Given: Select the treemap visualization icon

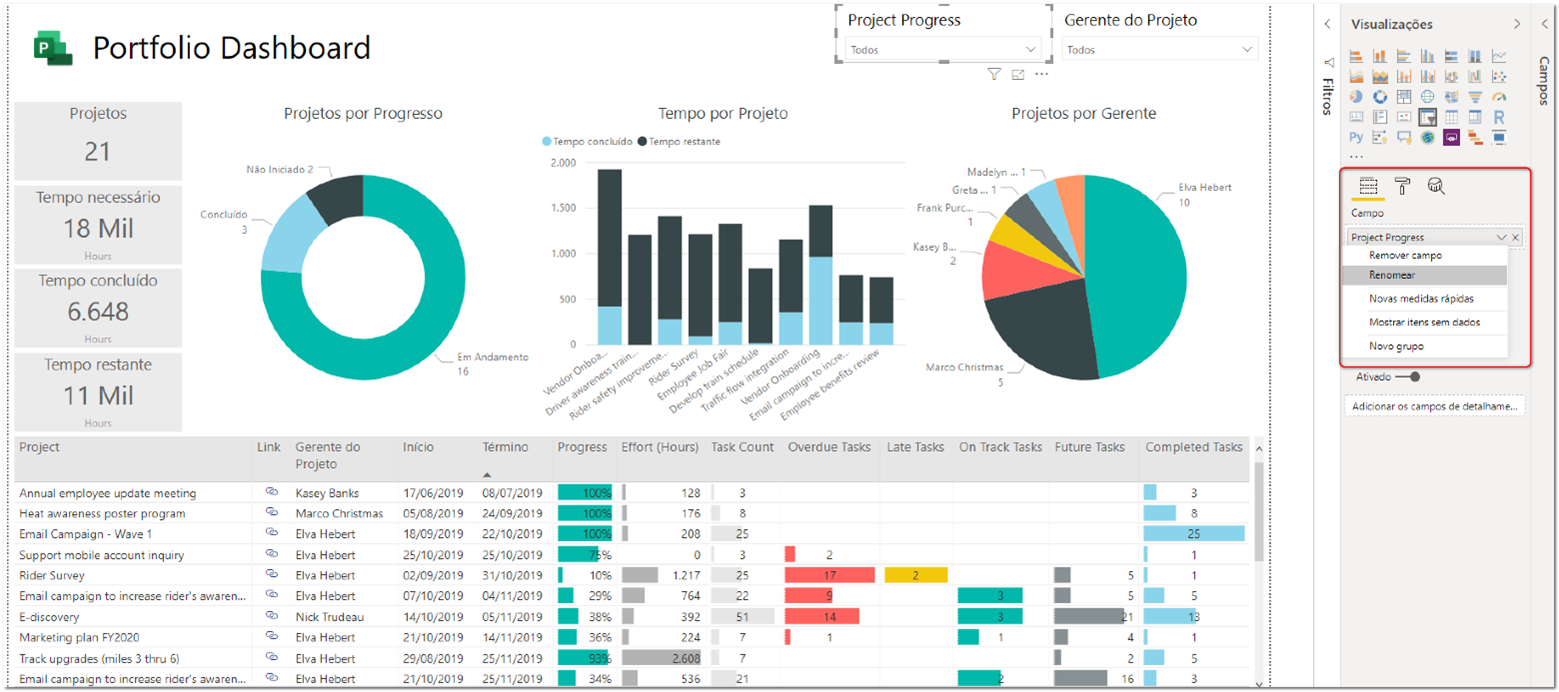Looking at the screenshot, I should pos(1404,96).
